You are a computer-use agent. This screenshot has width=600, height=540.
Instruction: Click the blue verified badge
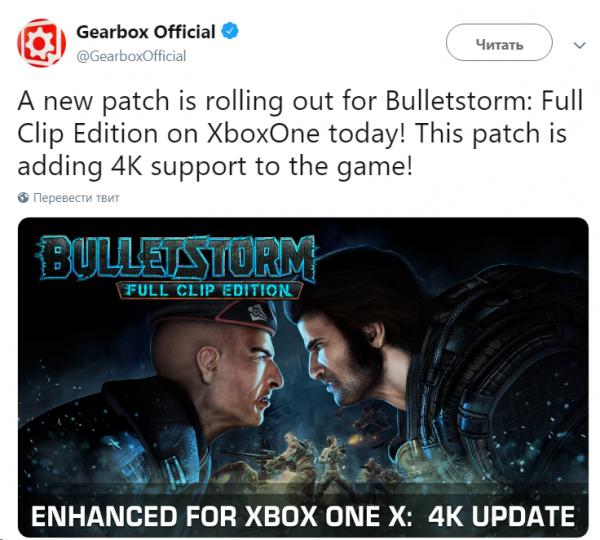point(230,31)
